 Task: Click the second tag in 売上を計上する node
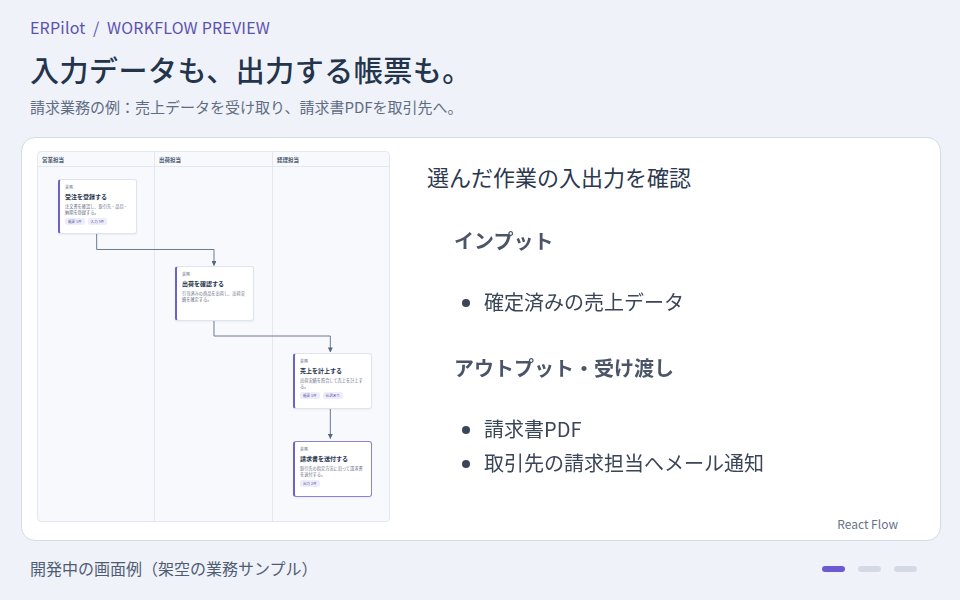[x=332, y=396]
